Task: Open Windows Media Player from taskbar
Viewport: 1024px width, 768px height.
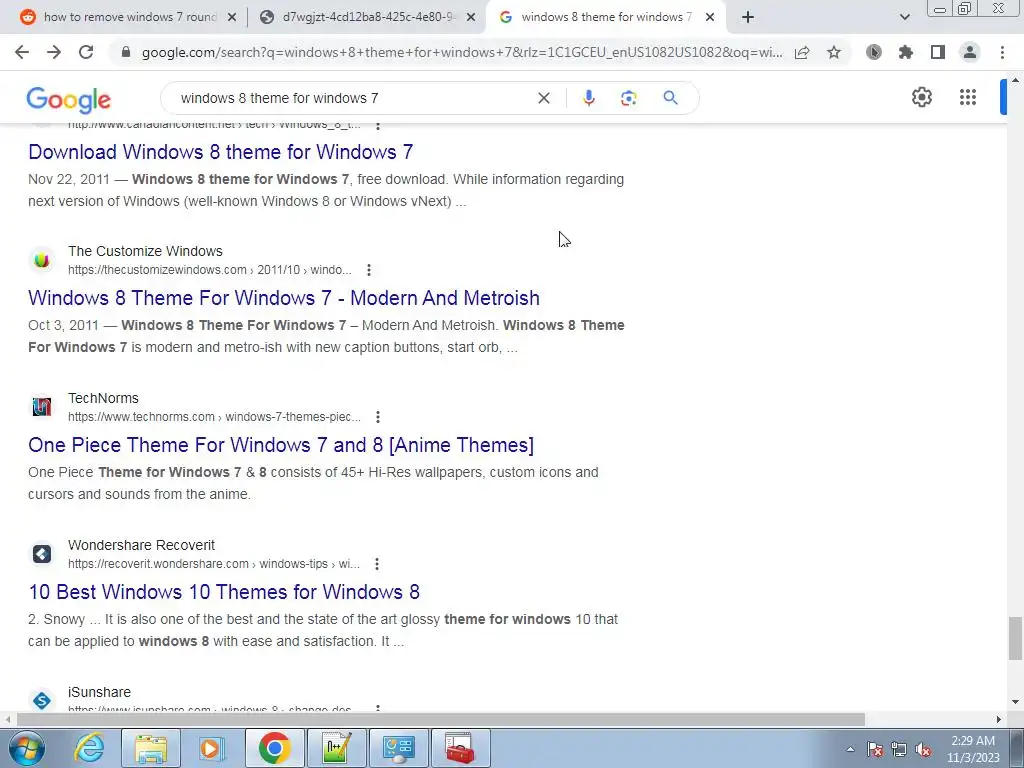Action: click(x=212, y=748)
